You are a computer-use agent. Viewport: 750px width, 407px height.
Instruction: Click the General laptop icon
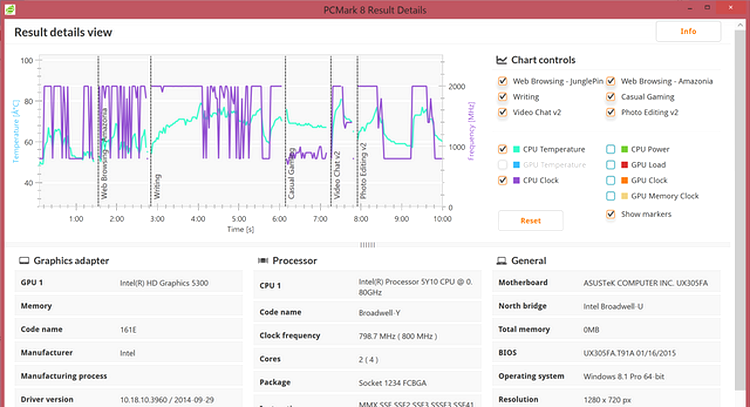tap(501, 261)
